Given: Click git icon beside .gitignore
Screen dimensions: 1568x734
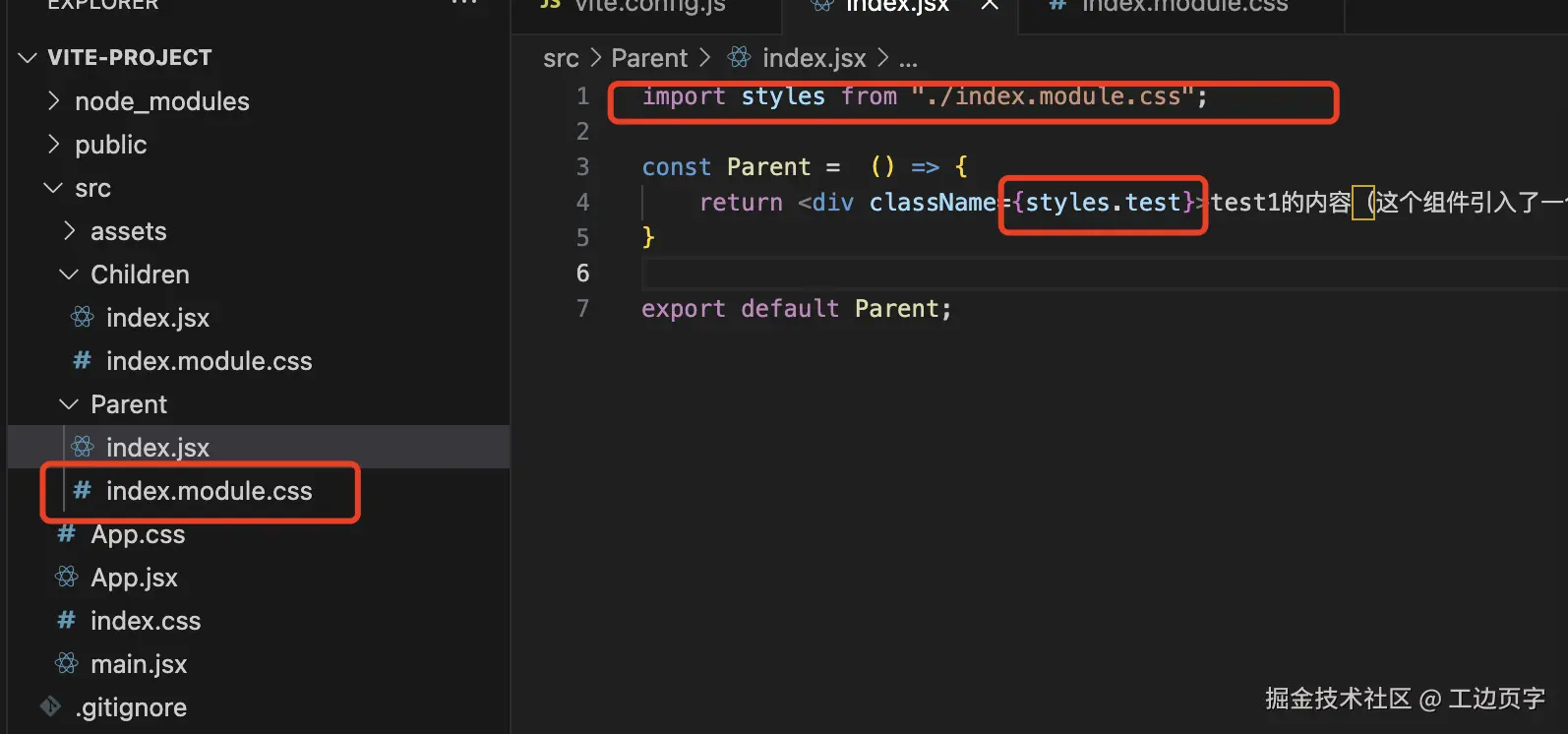Looking at the screenshot, I should 50,706.
